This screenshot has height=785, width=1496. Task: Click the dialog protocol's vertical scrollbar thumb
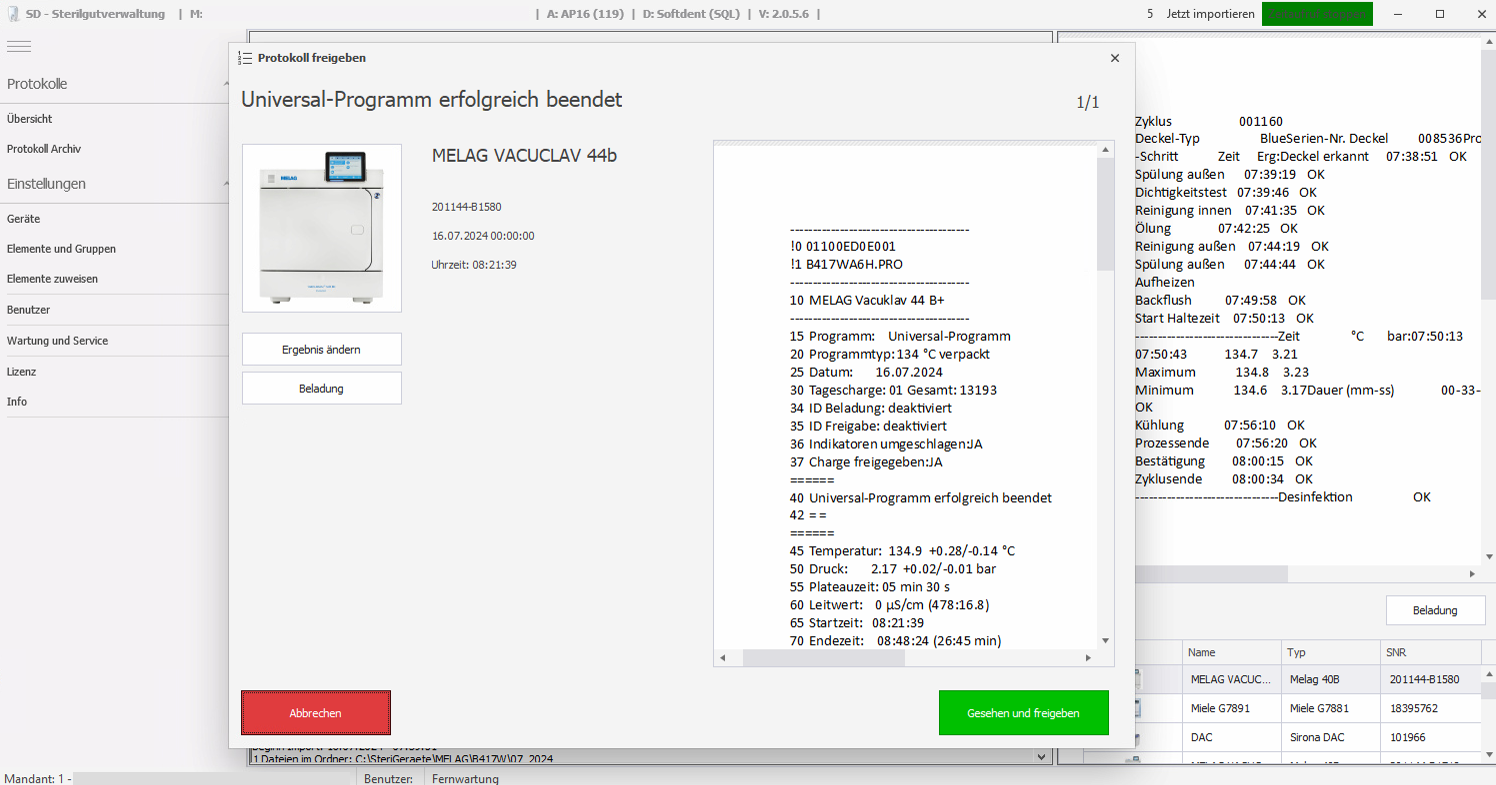click(x=1105, y=214)
